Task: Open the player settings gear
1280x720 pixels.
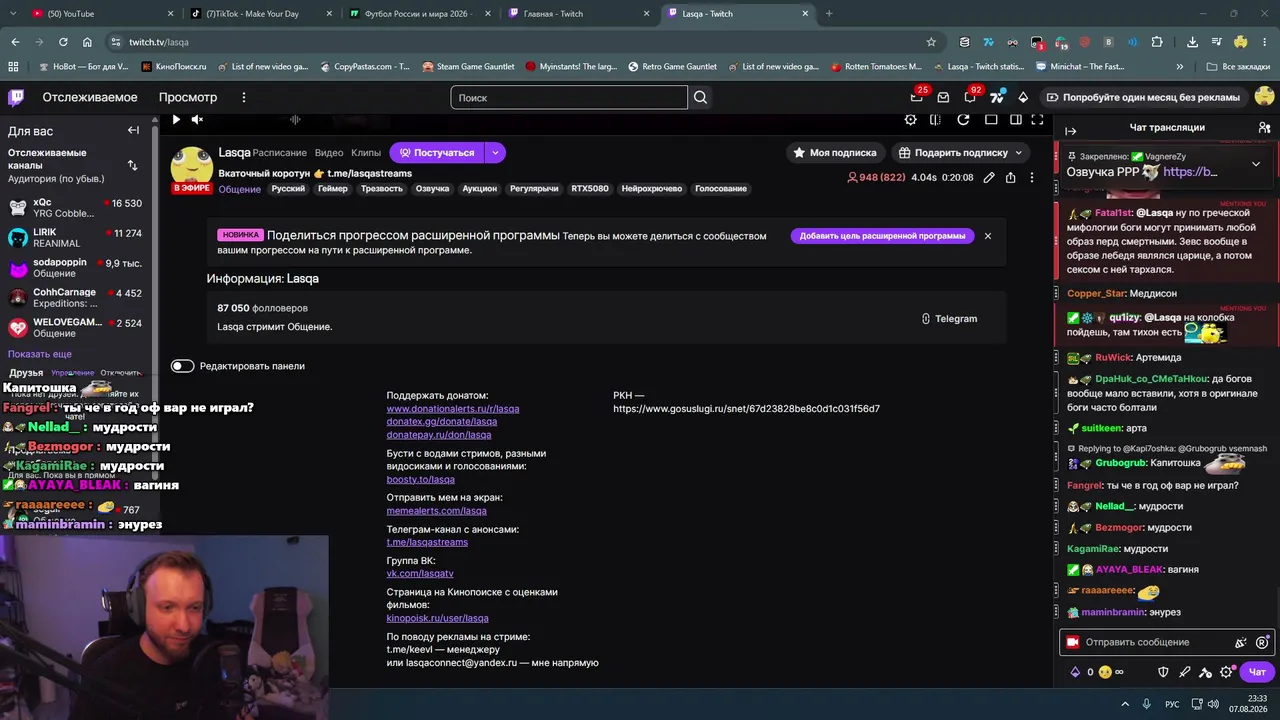Action: [910, 120]
